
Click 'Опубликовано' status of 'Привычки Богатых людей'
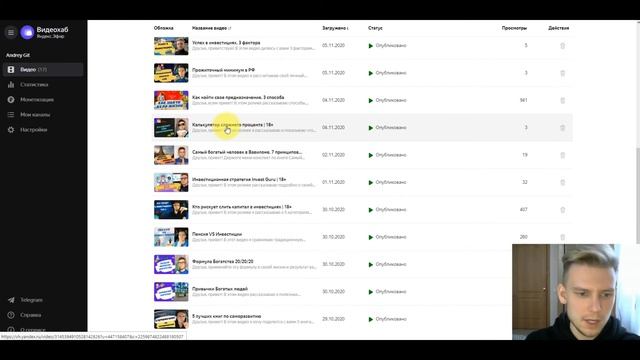[391, 292]
